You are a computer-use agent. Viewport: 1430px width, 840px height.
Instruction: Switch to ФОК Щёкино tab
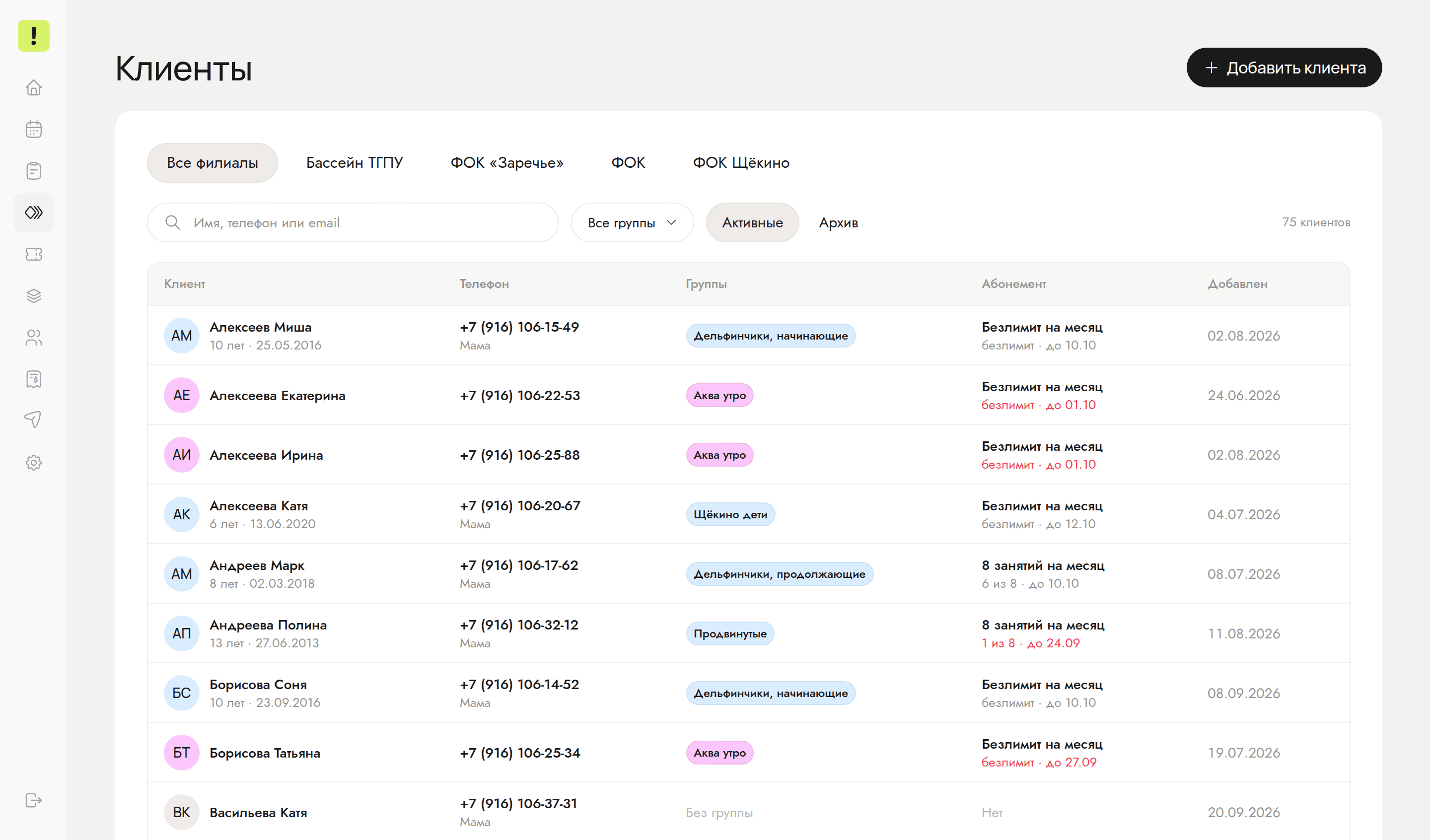click(741, 163)
